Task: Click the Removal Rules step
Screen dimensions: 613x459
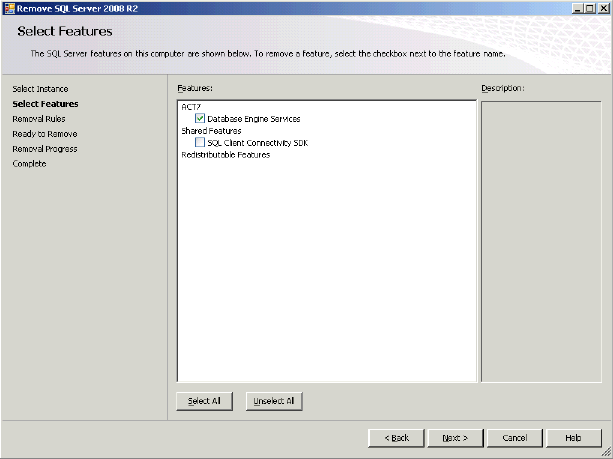Action: pos(39,119)
